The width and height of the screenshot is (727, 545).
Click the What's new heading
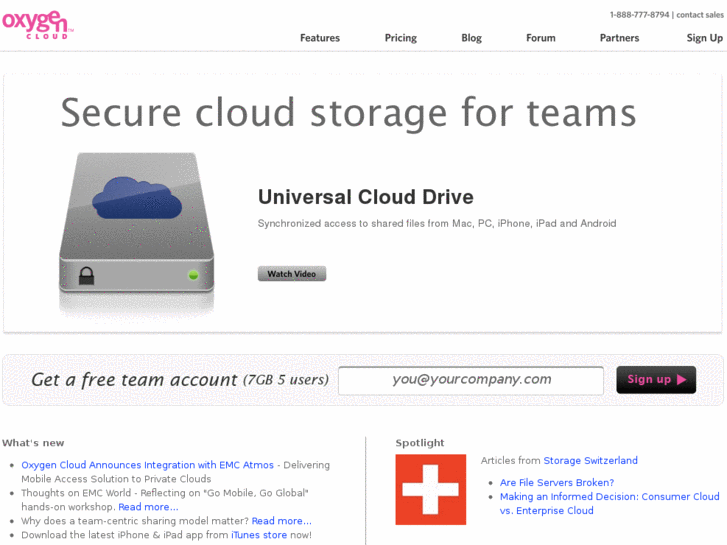[33, 443]
